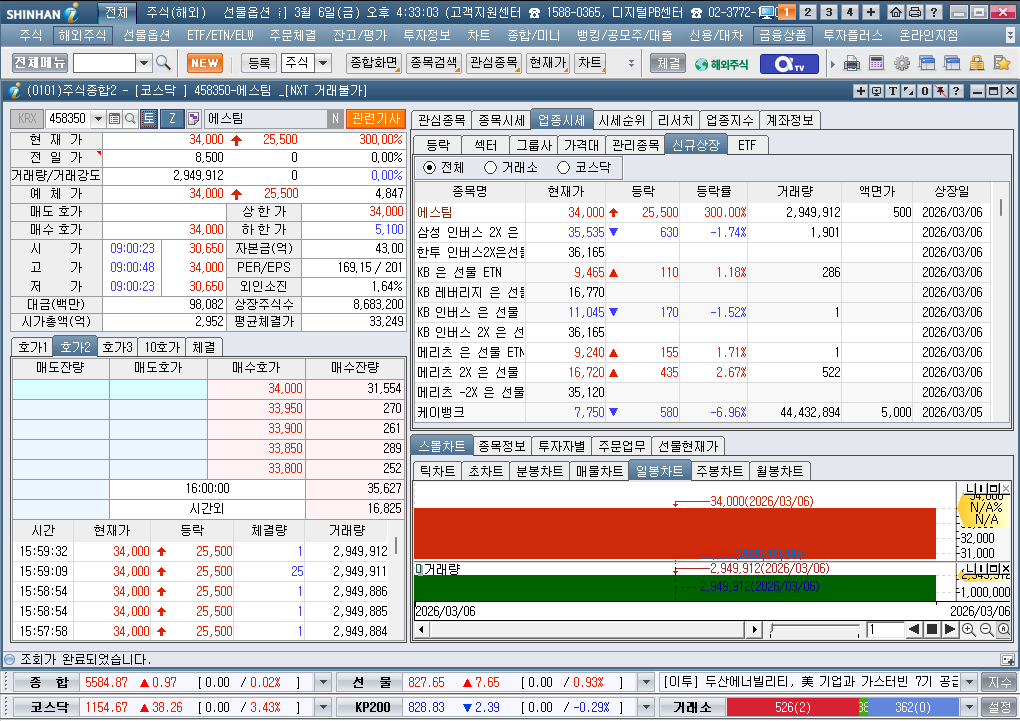Click the 케이뱅크 row in new listings table
Image resolution: width=1020 pixels, height=721 pixels.
click(703, 413)
